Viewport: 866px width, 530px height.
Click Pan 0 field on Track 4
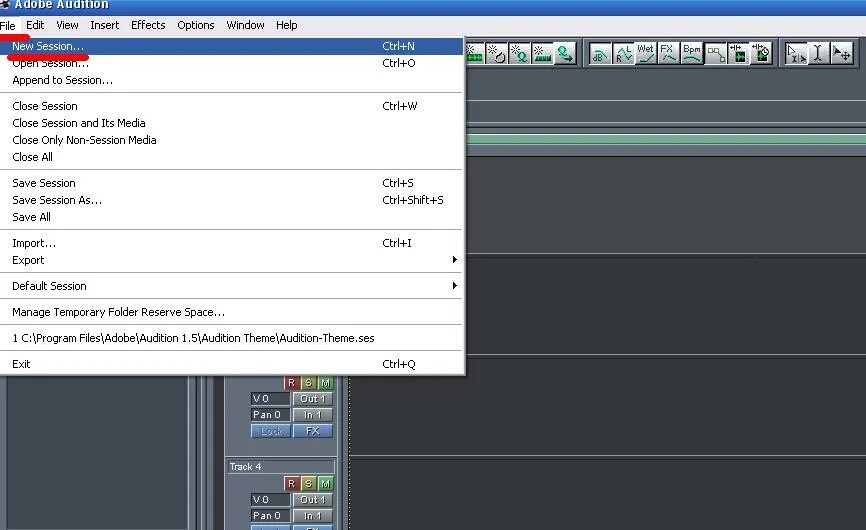271,516
